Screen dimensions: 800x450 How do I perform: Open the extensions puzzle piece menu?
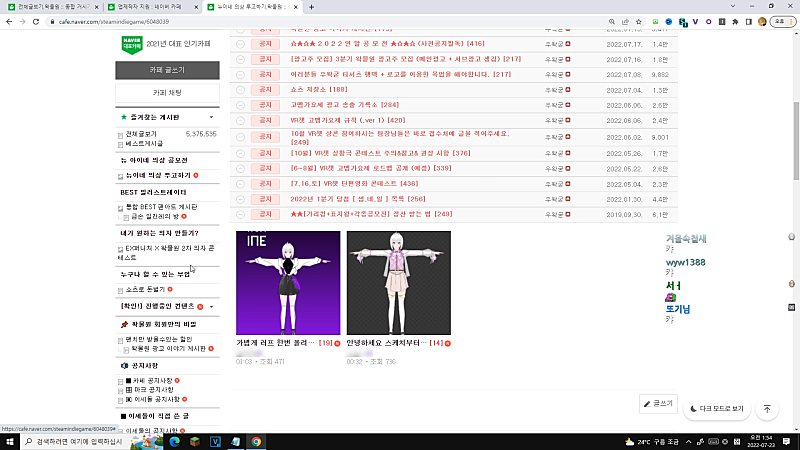click(735, 22)
